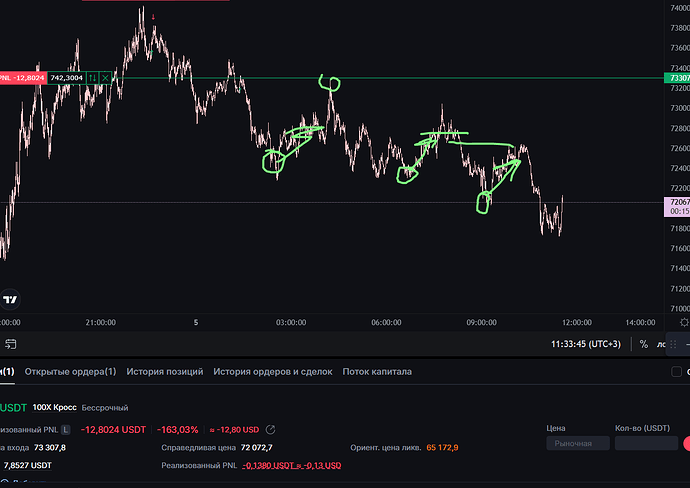
Task: Open the История позиций tab
Action: [x=165, y=372]
